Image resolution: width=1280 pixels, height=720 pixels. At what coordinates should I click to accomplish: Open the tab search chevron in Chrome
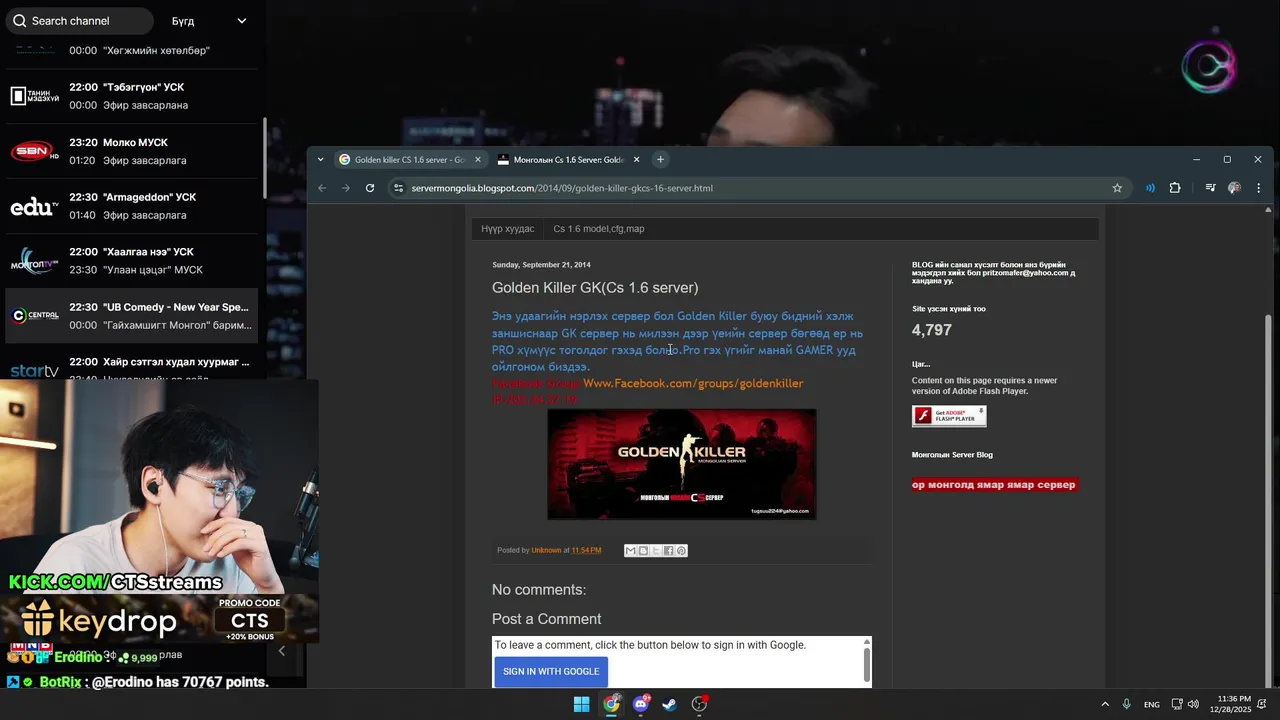(x=320, y=159)
